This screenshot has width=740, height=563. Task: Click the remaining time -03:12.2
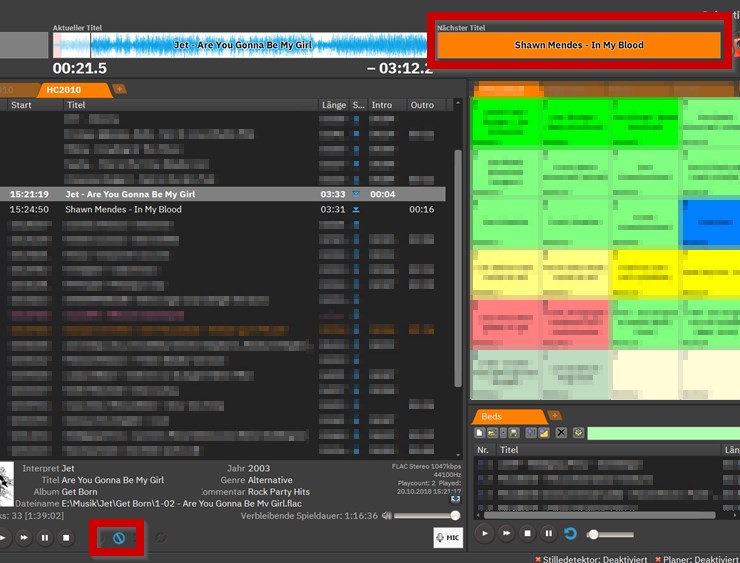(x=400, y=68)
